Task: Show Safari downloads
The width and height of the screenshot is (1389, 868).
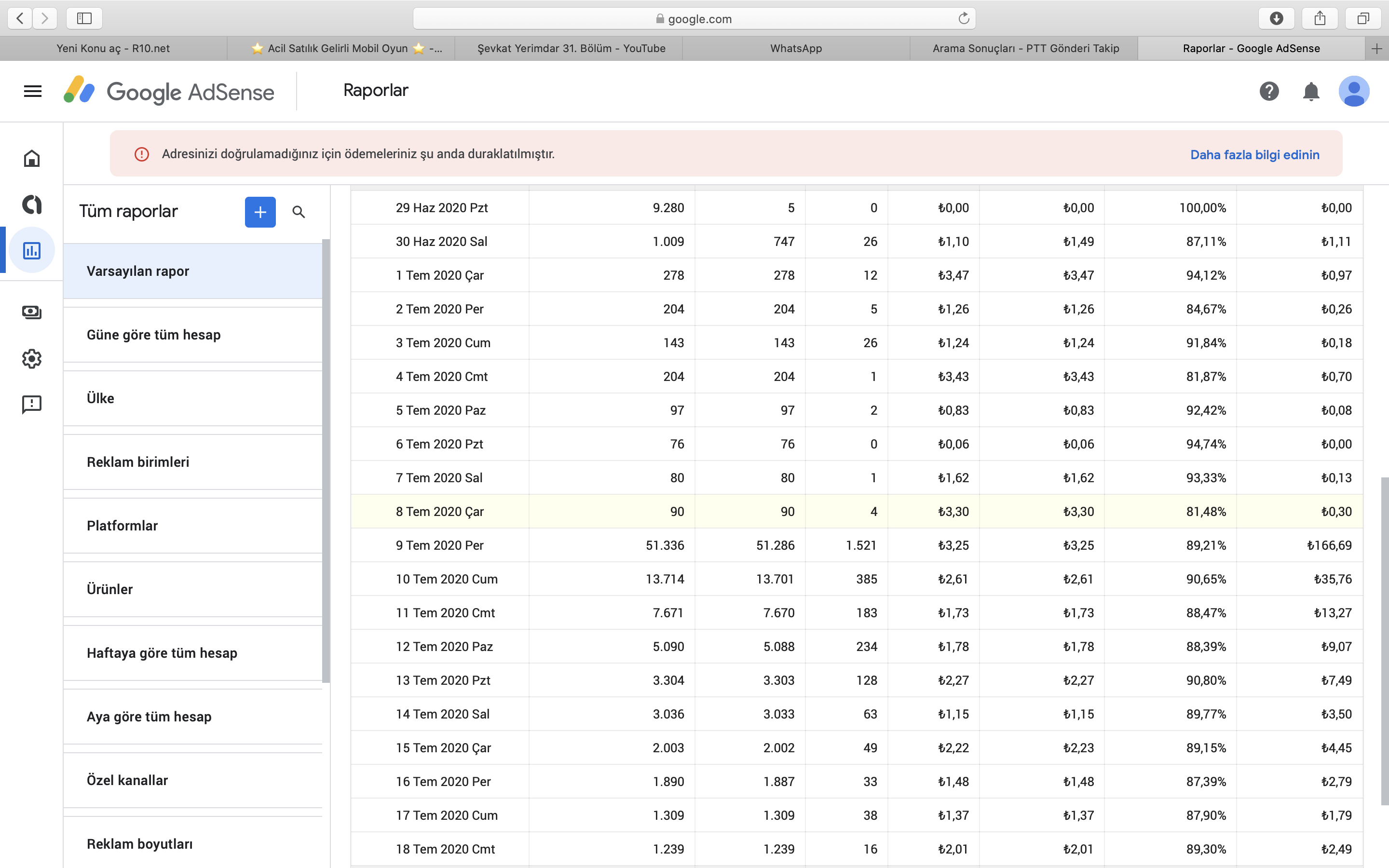Action: click(x=1276, y=18)
